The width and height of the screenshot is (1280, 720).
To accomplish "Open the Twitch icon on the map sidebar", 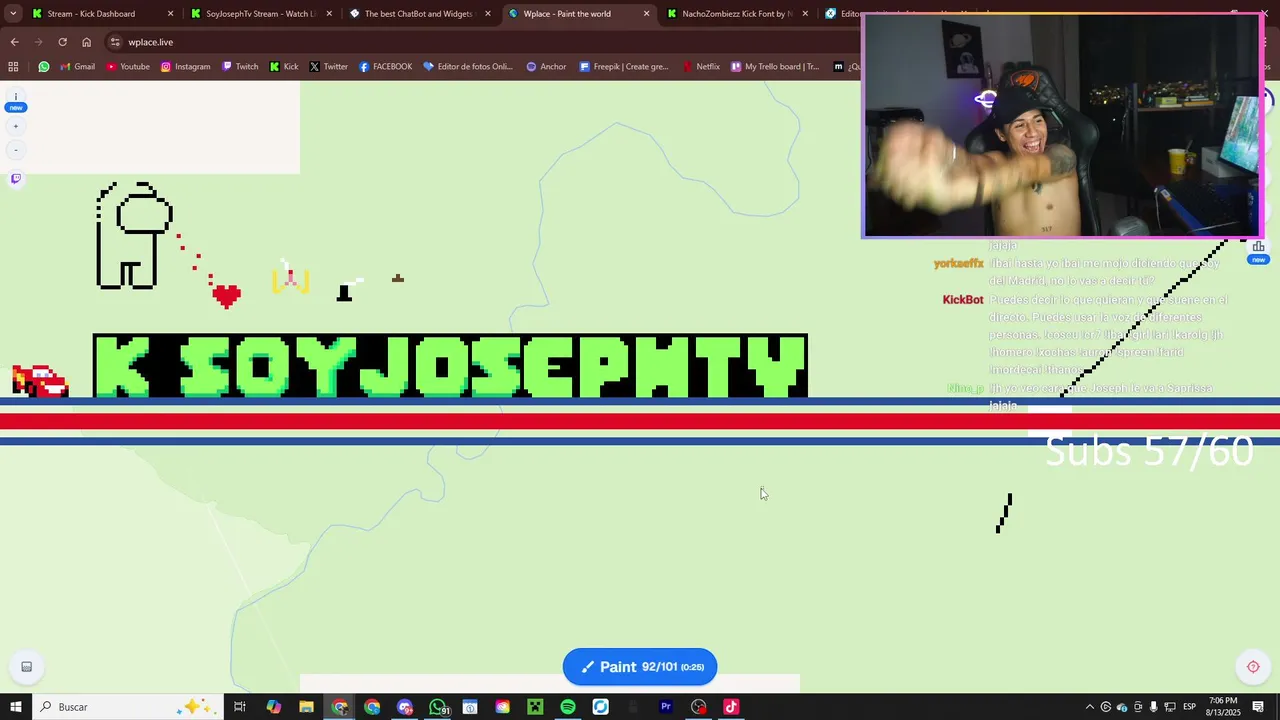I will click(16, 179).
